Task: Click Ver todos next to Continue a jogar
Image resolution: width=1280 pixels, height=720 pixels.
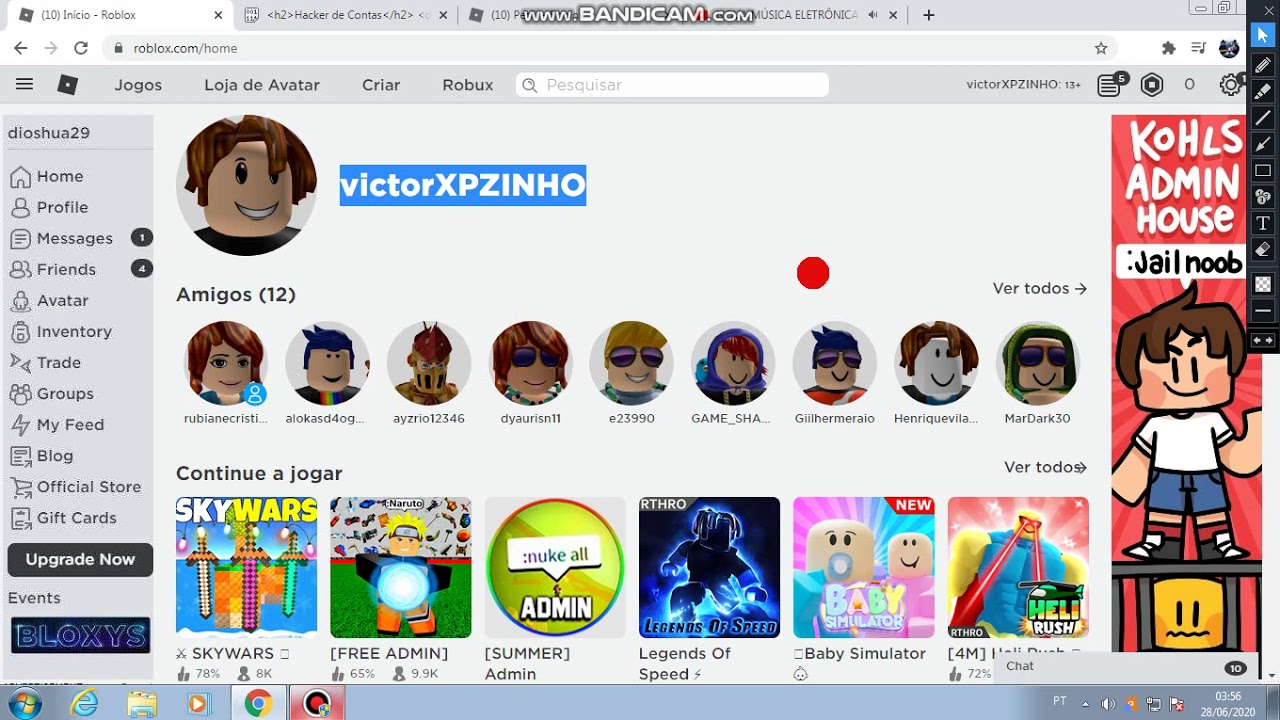Action: (x=1045, y=468)
